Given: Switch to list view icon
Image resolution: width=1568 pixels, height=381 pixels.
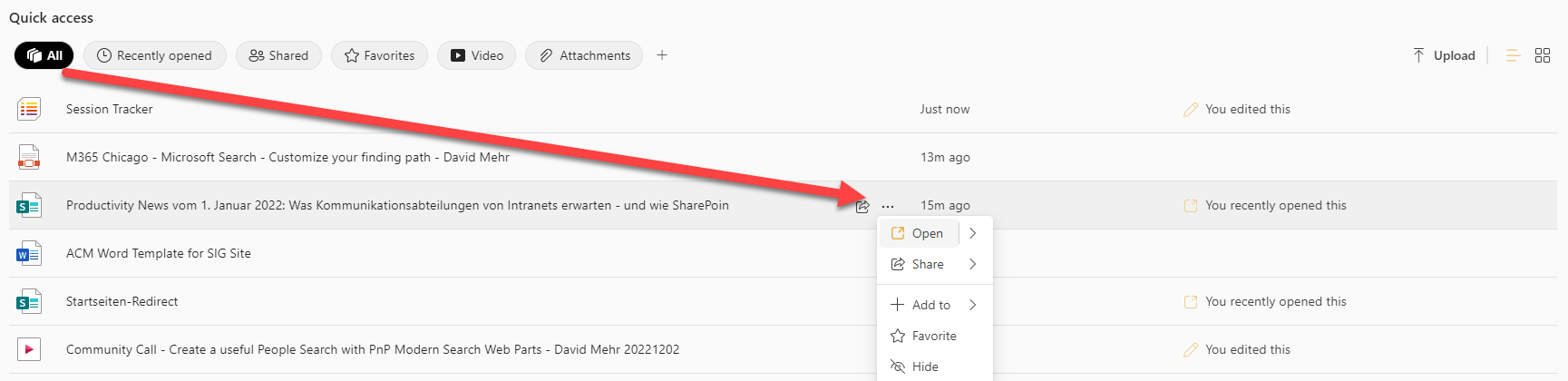Looking at the screenshot, I should (1513, 55).
